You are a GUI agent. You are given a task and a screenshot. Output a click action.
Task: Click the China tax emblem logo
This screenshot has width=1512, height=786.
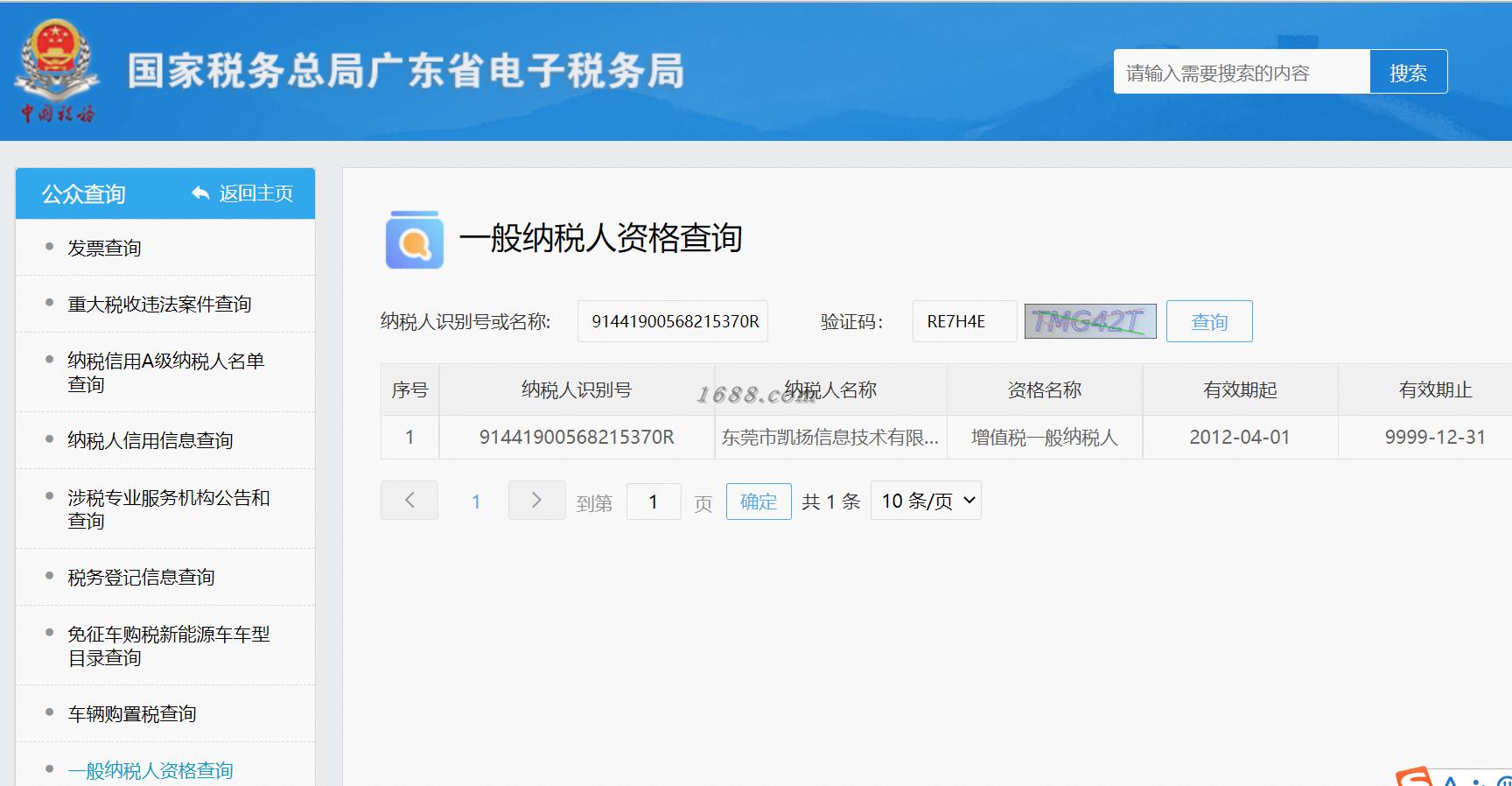[58, 72]
